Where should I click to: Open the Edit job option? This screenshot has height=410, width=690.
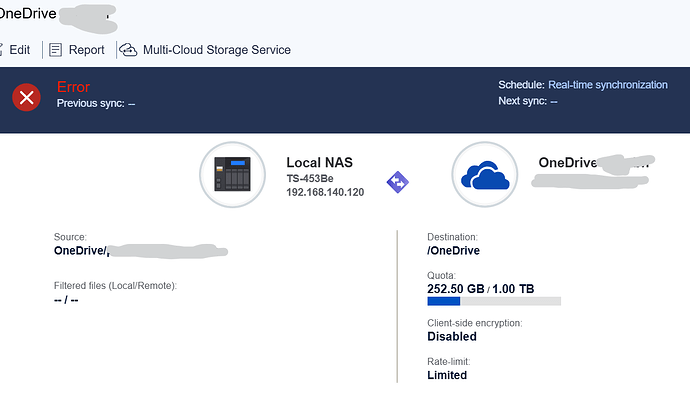(x=19, y=50)
